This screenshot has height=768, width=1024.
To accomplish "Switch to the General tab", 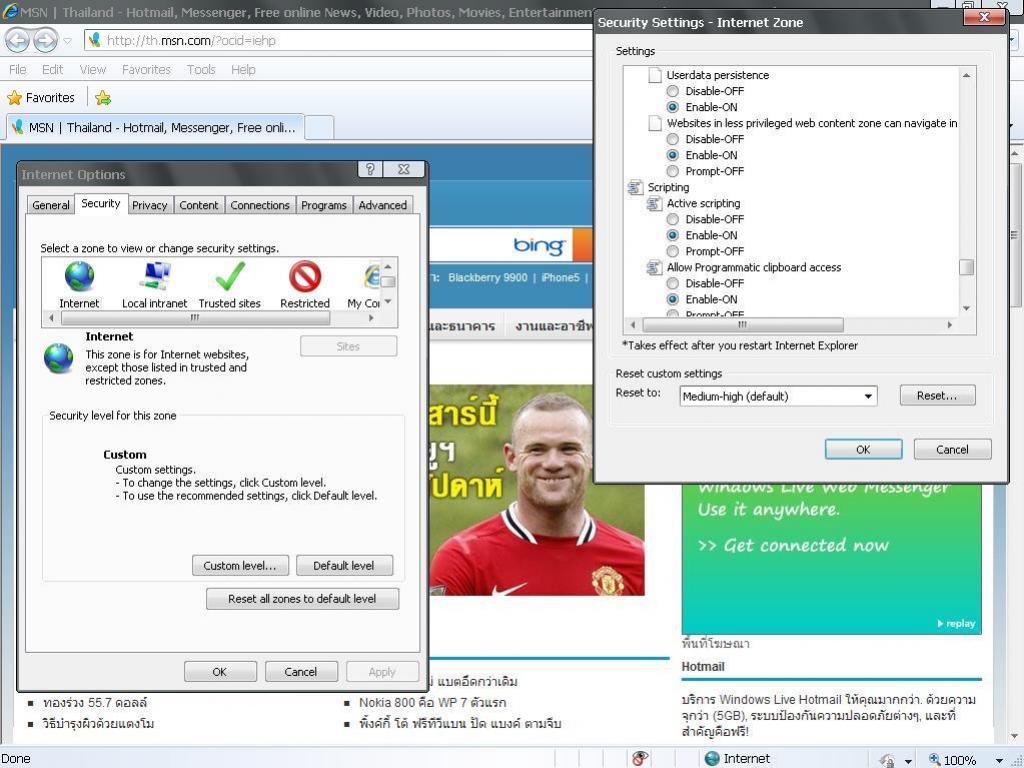I will pyautogui.click(x=51, y=205).
